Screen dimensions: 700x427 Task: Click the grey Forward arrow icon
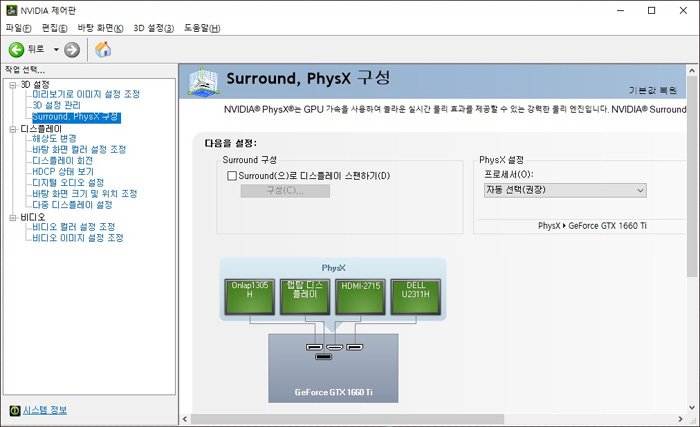click(72, 50)
